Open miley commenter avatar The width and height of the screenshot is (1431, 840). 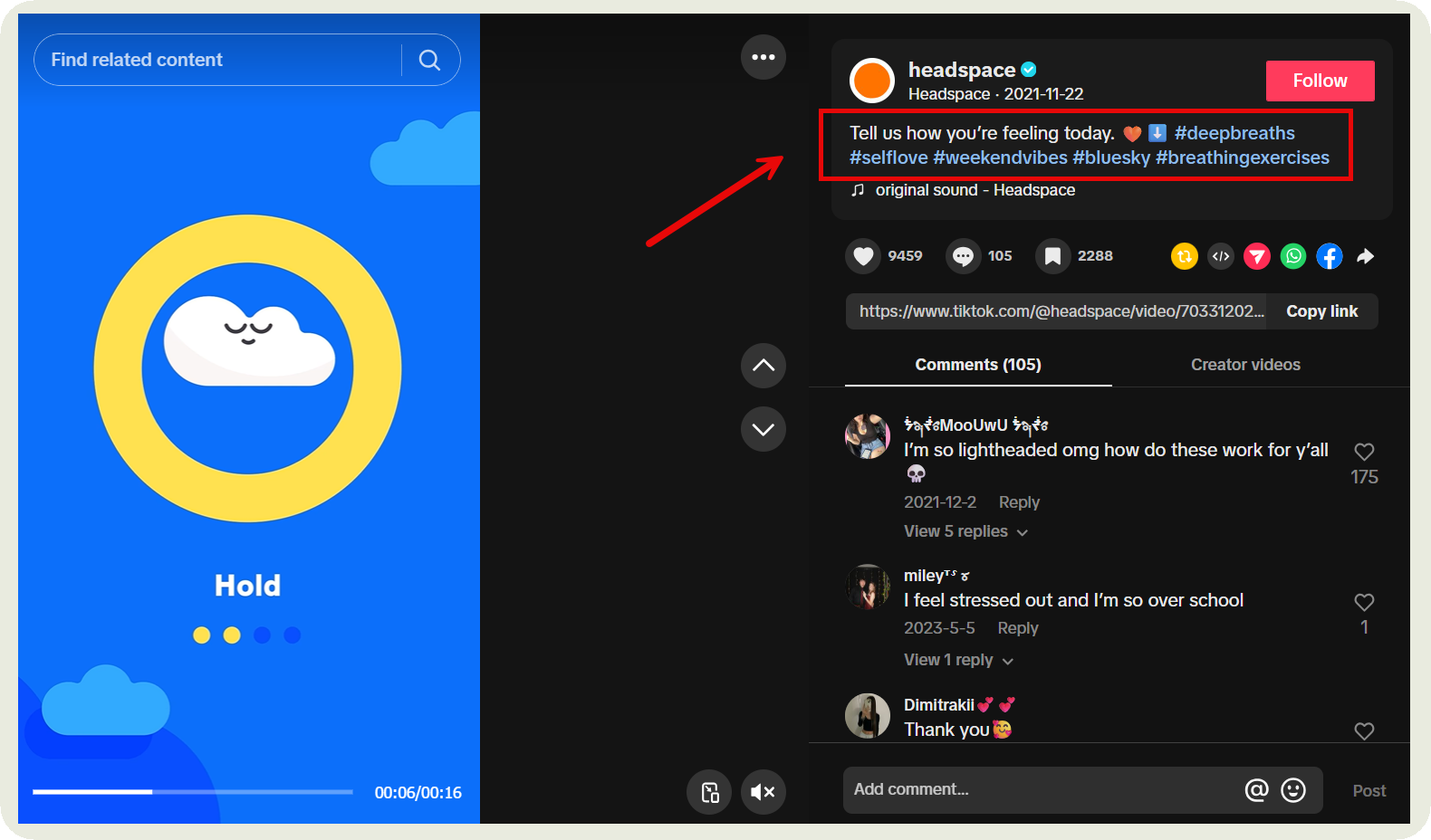868,587
